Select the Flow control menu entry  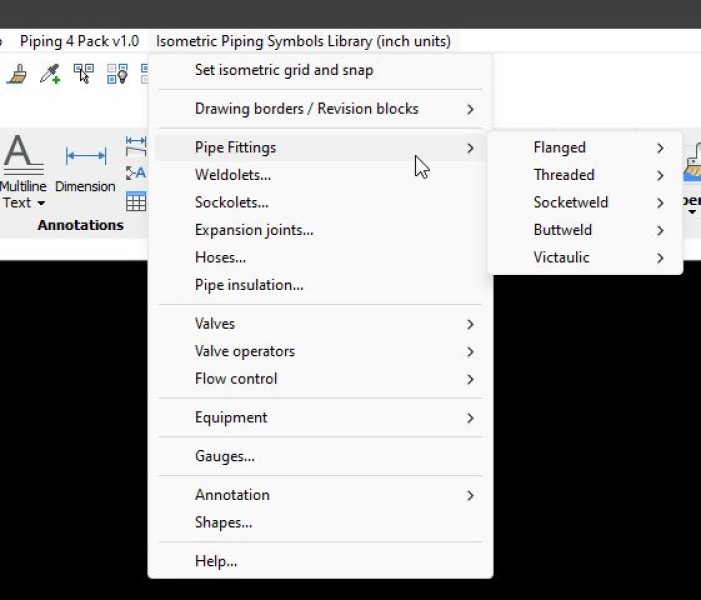(320, 379)
